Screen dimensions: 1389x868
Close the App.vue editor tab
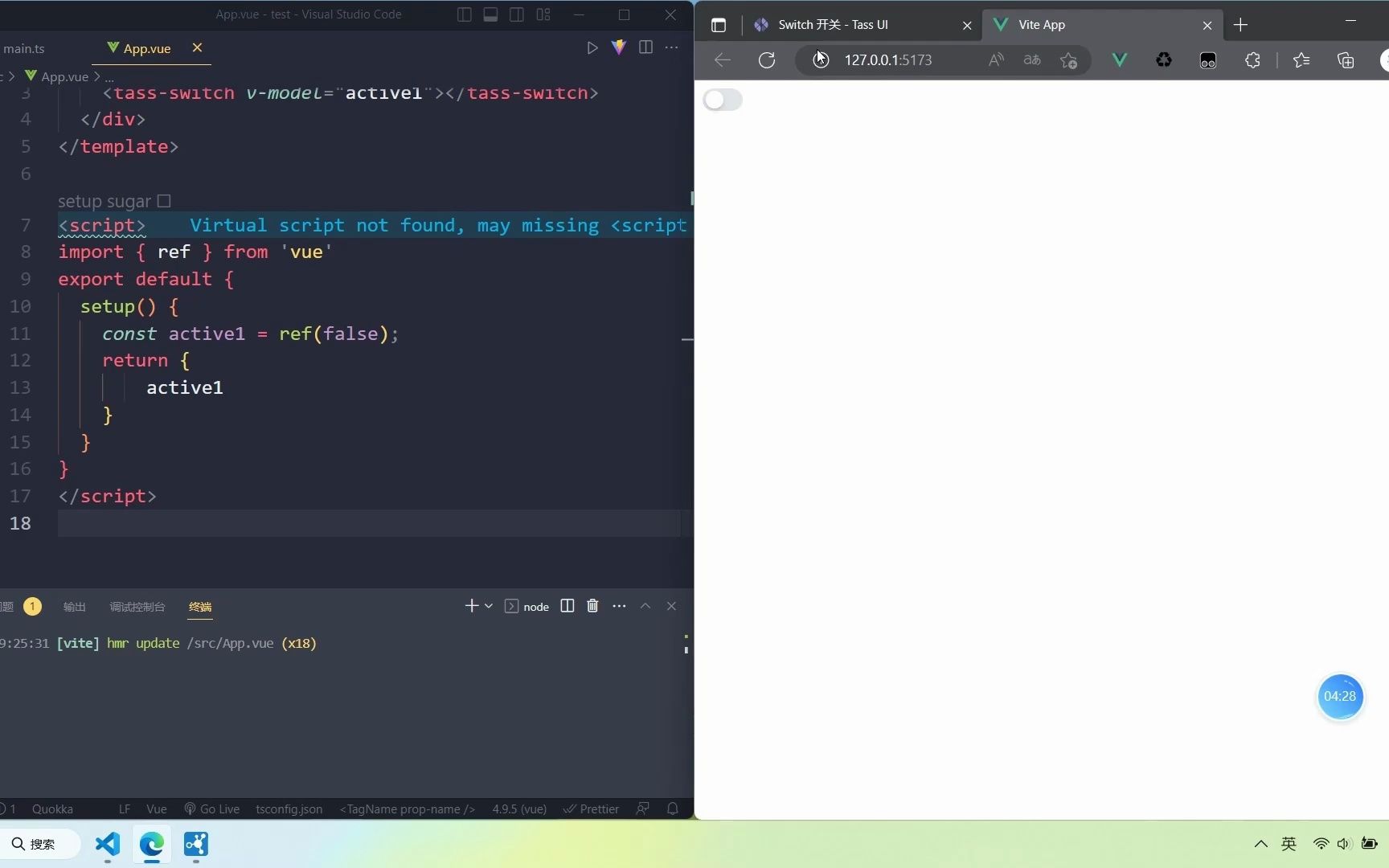pos(197,47)
